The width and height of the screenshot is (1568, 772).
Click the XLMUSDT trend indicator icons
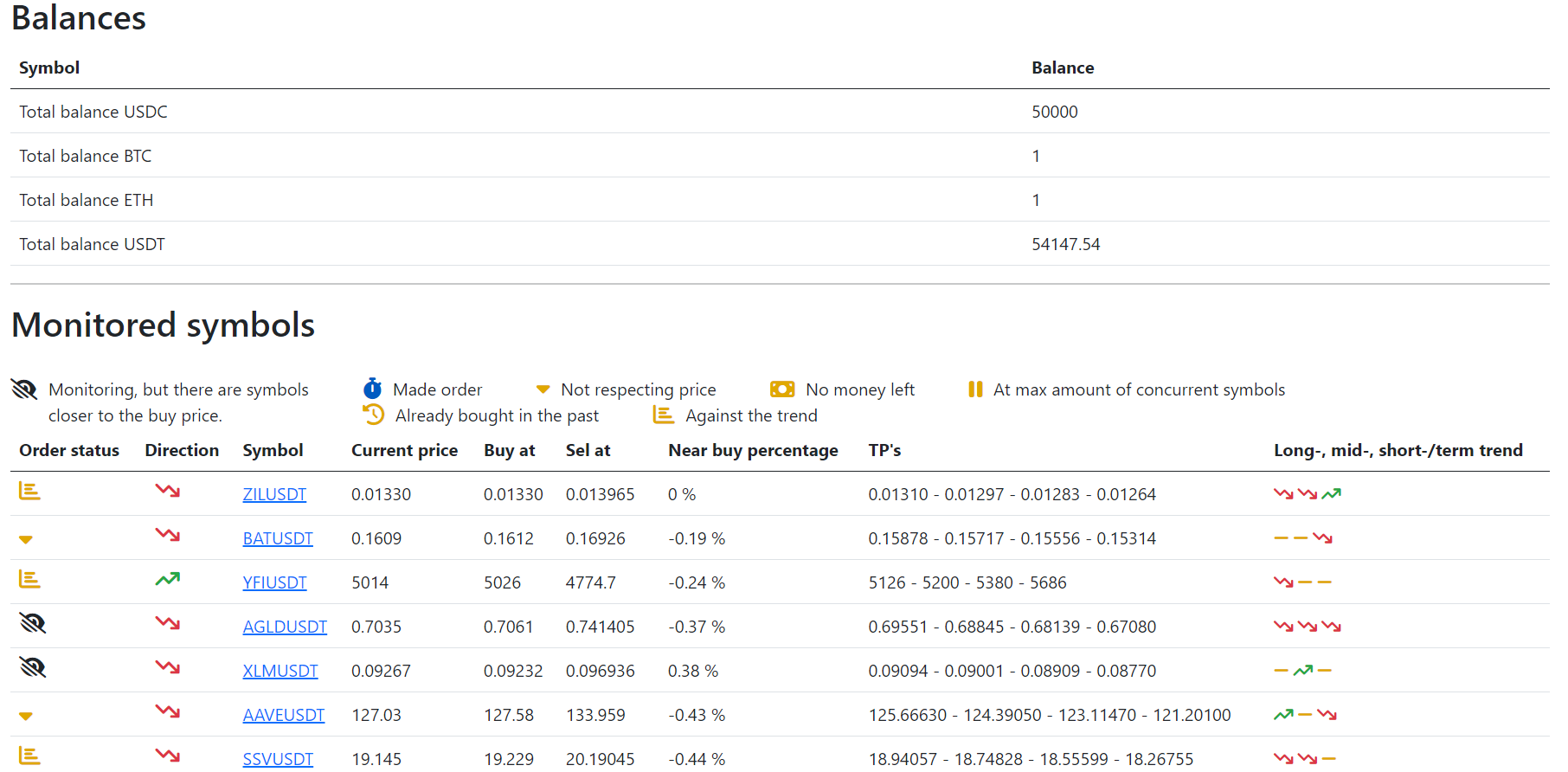(1302, 671)
